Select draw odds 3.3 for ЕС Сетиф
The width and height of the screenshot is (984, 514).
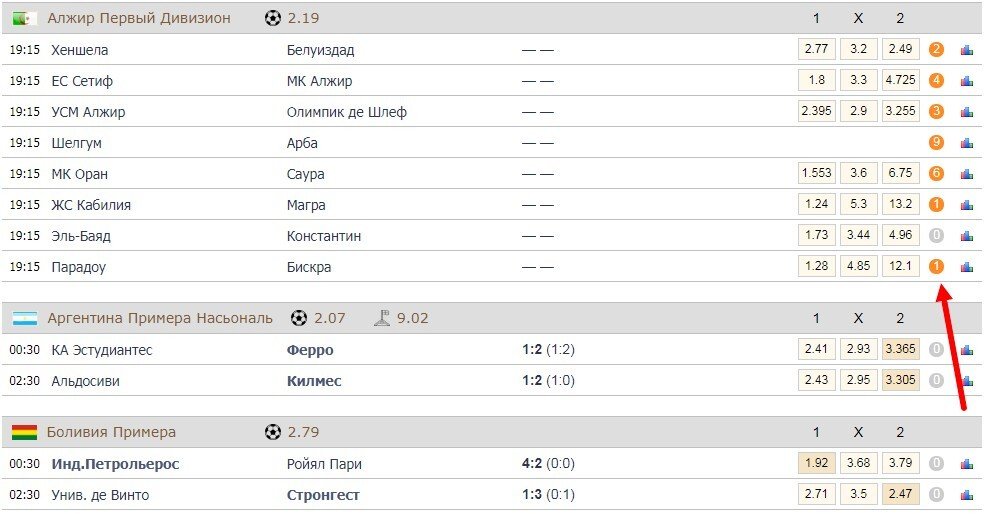click(858, 81)
